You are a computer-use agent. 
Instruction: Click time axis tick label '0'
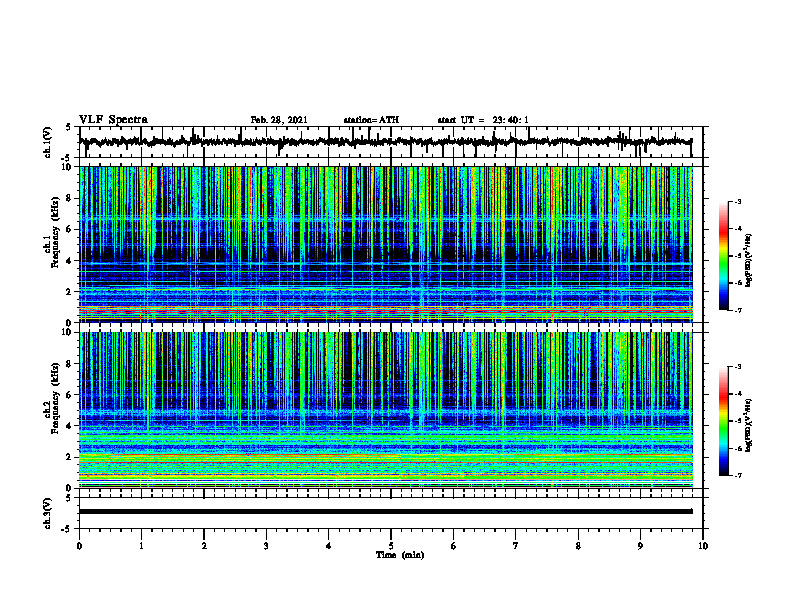coord(79,546)
